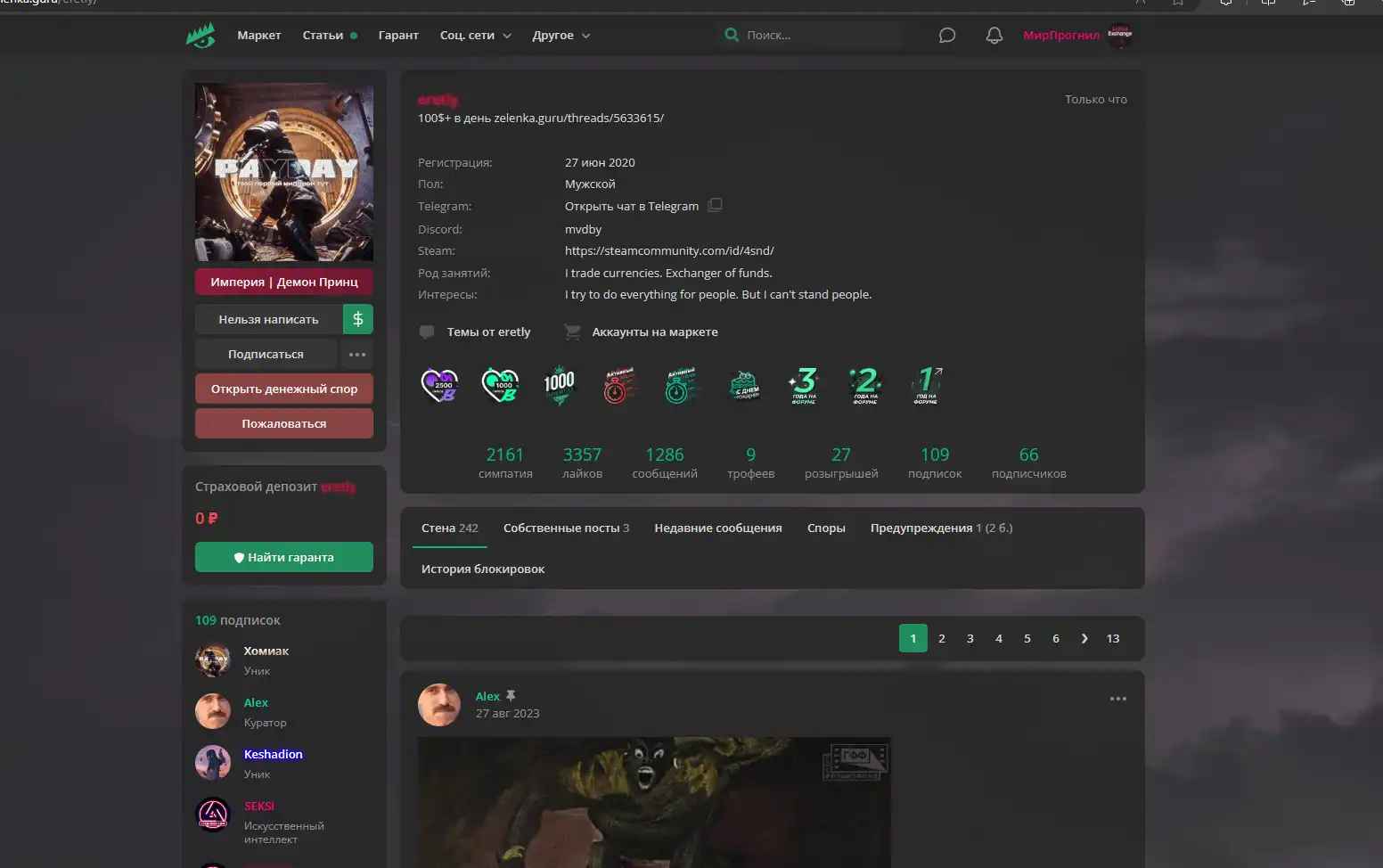Open SEKSI's profile name link
The height and width of the screenshot is (868, 1383).
coord(259,806)
